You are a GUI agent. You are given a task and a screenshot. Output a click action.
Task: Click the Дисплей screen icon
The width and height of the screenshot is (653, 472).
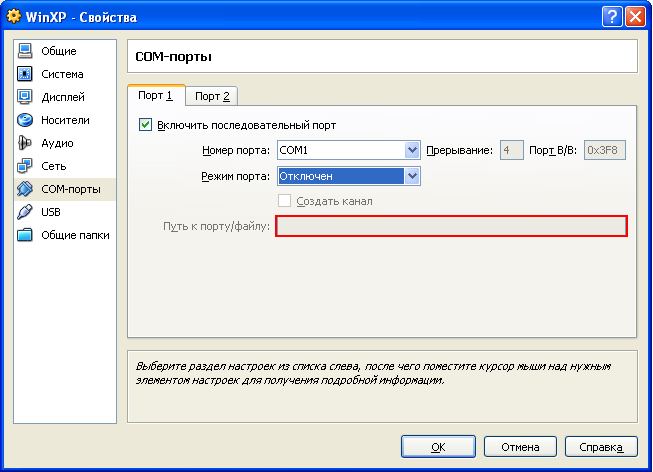click(x=25, y=97)
